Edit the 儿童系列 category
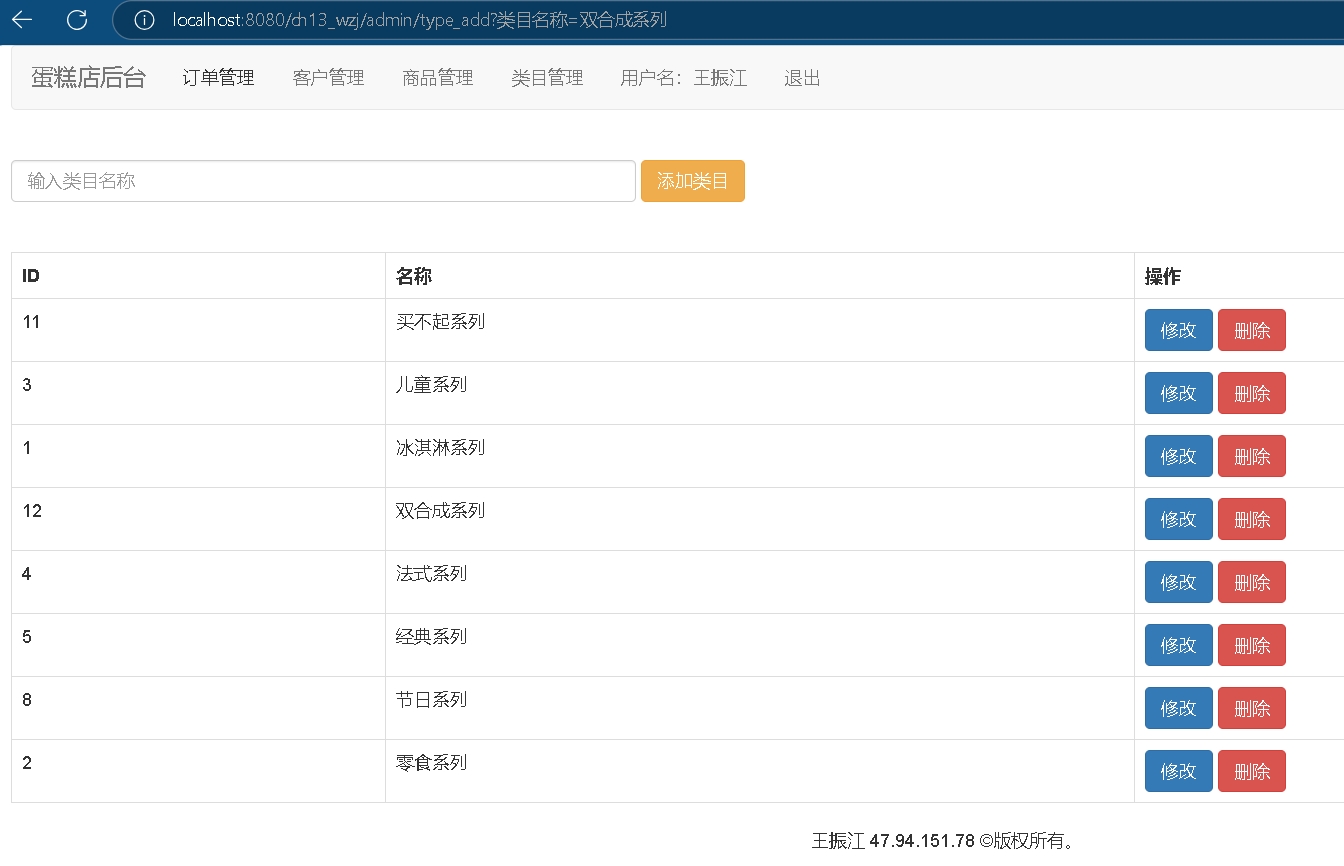The image size is (1344, 866). tap(1178, 393)
